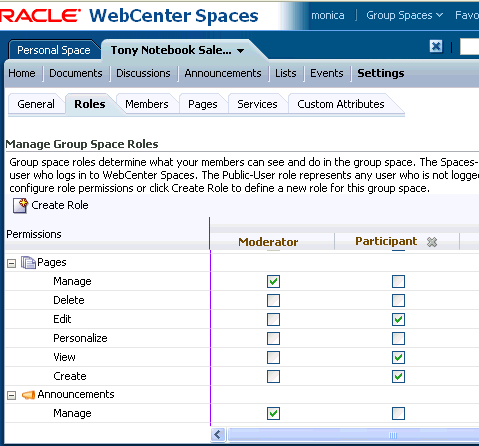Click the monica user link
Image resolution: width=479 pixels, height=446 pixels.
point(328,15)
